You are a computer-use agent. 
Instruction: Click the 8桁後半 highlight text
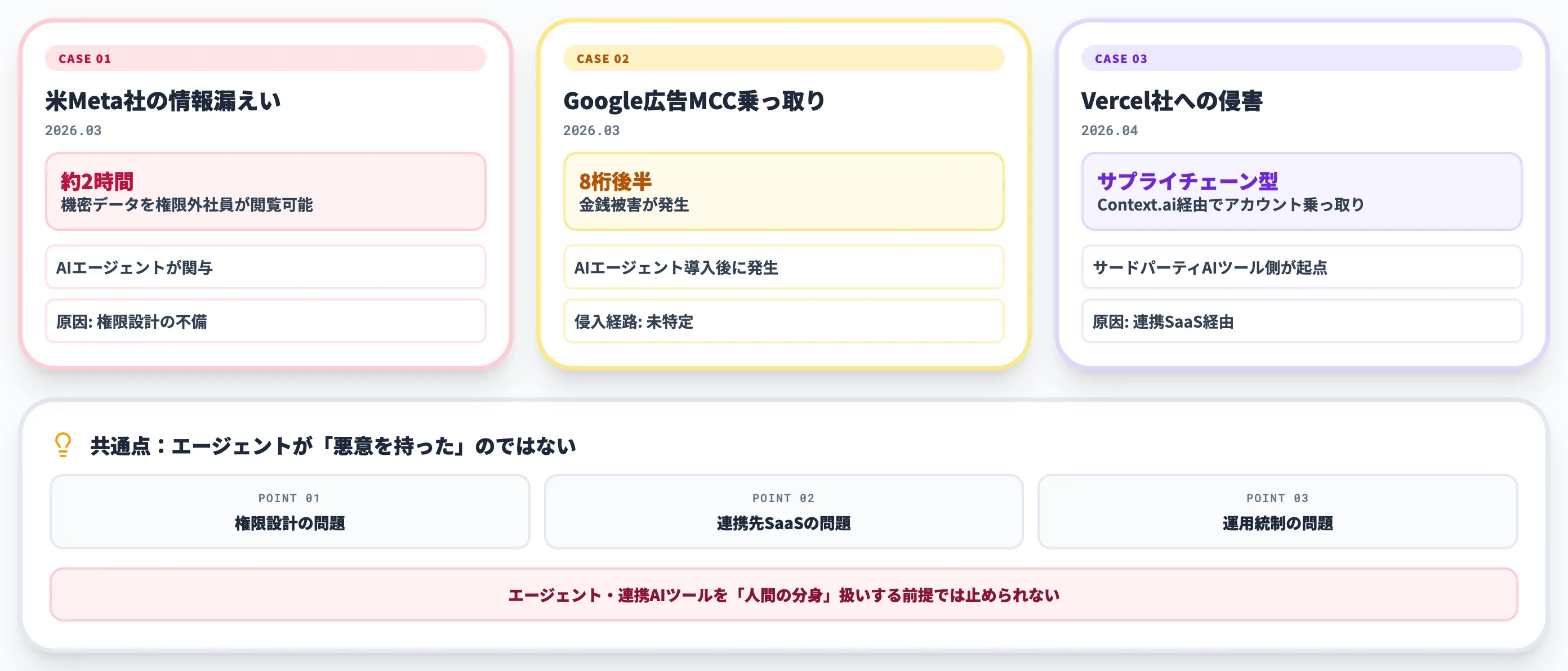pyautogui.click(x=615, y=181)
